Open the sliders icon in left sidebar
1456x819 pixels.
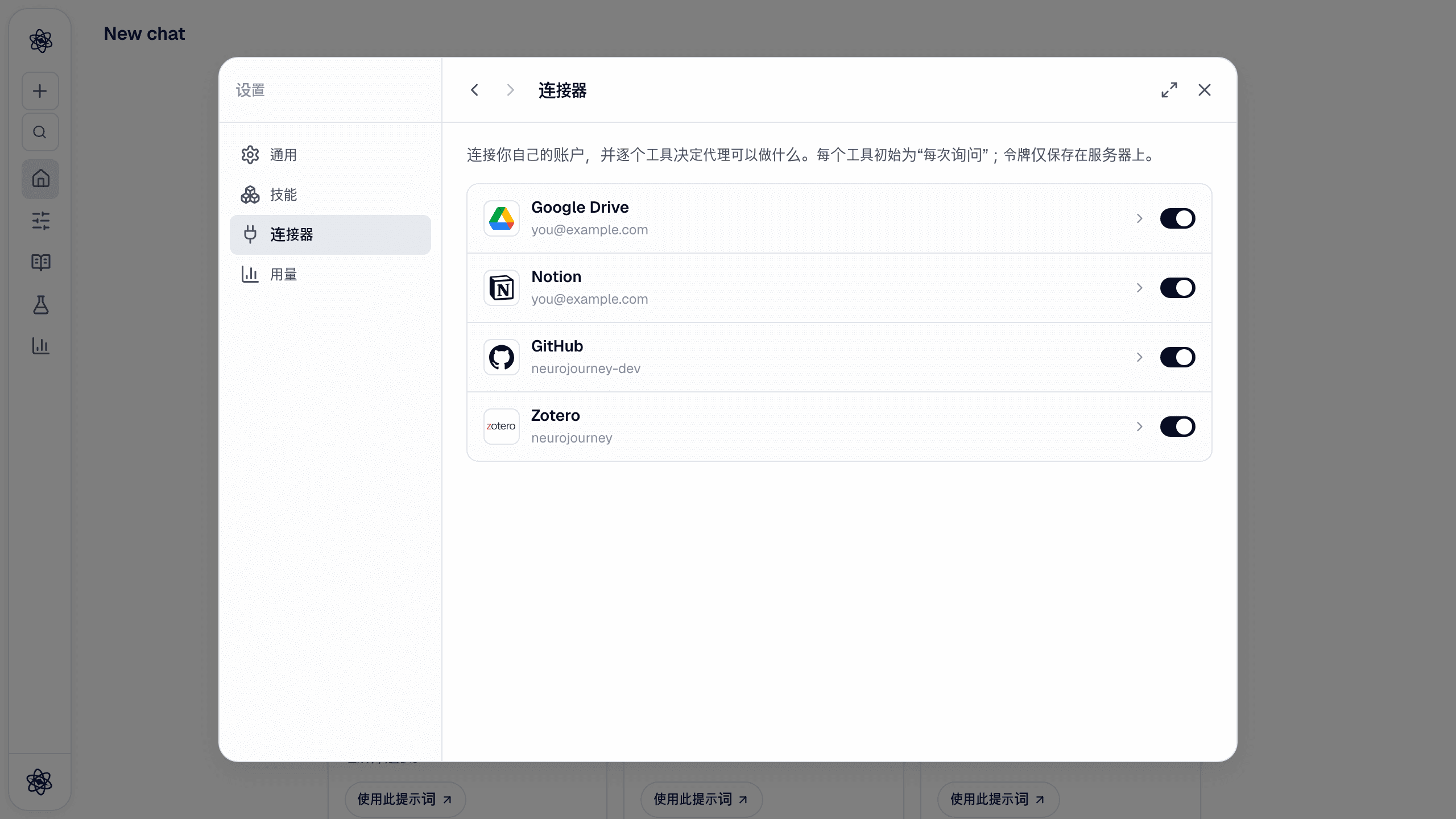click(x=40, y=221)
